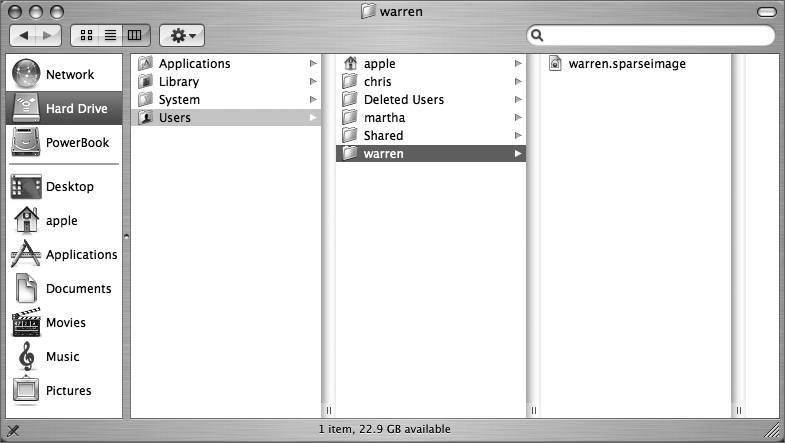This screenshot has width=785, height=443.
Task: Switch to column view
Action: click(x=135, y=35)
